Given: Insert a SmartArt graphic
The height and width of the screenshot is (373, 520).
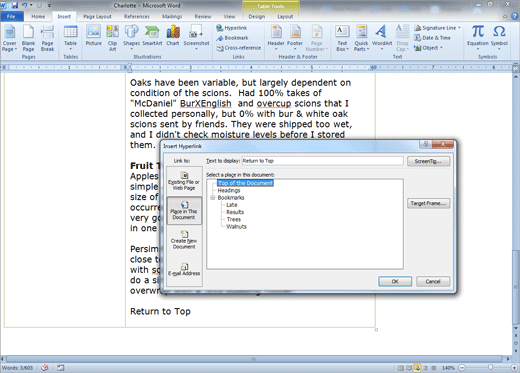Looking at the screenshot, I should tap(152, 36).
